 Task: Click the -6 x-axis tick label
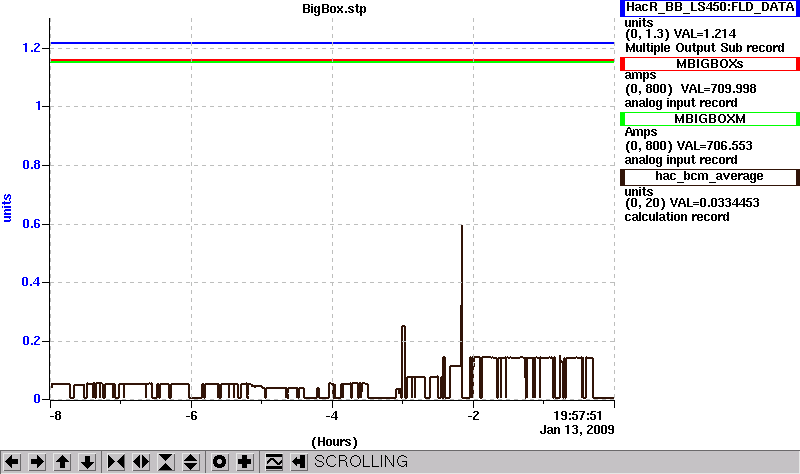click(191, 415)
